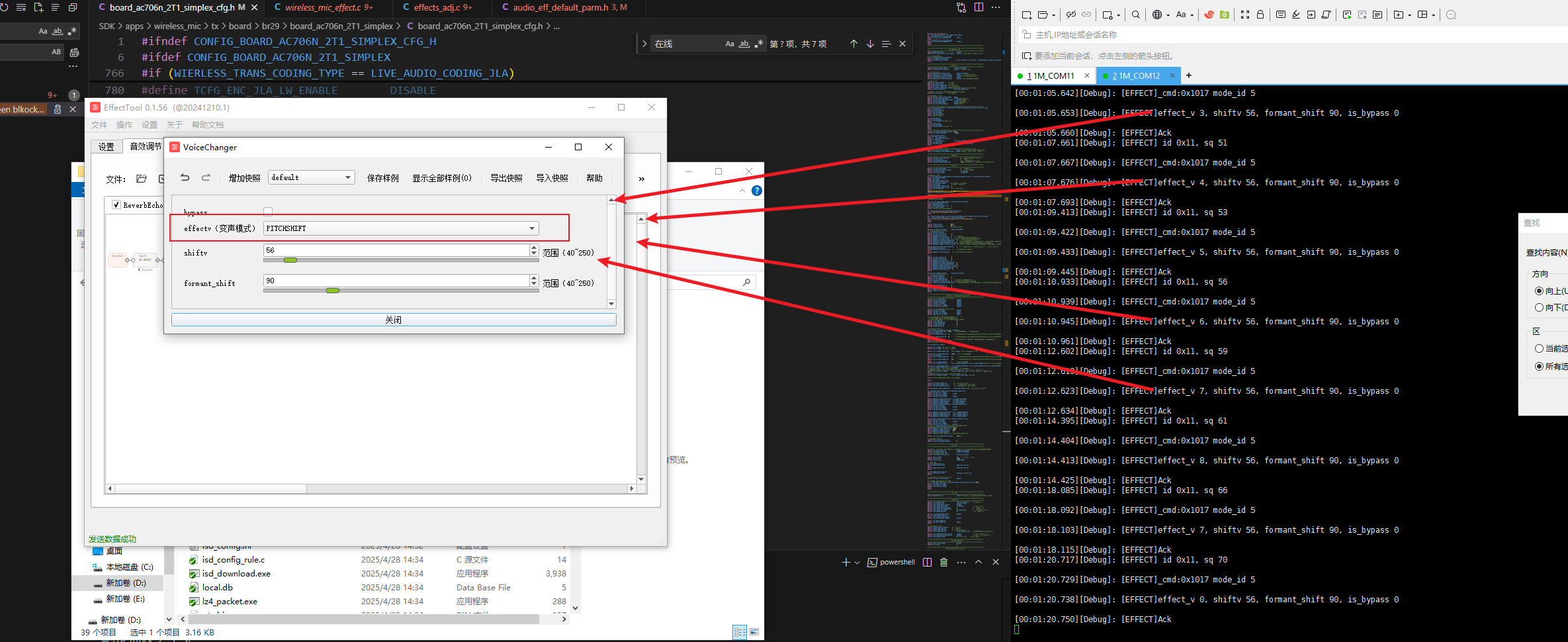The width and height of the screenshot is (1568, 642).
Task: Click 增加快照 in VoiceChanger toolbar
Action: coord(244,178)
